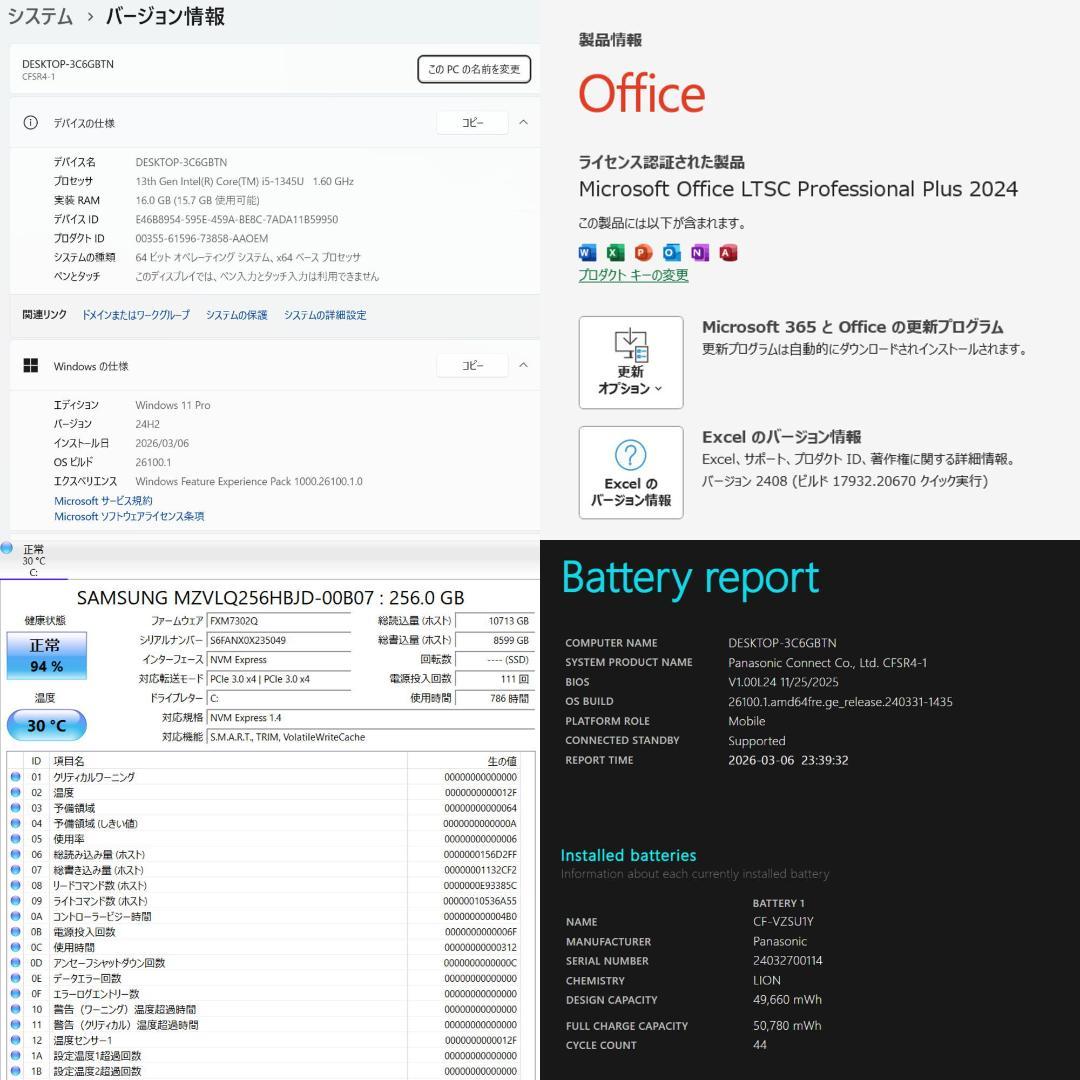Viewport: 1080px width, 1080px height.
Task: Click OS ビルド value 26100.1
Action: (x=153, y=462)
